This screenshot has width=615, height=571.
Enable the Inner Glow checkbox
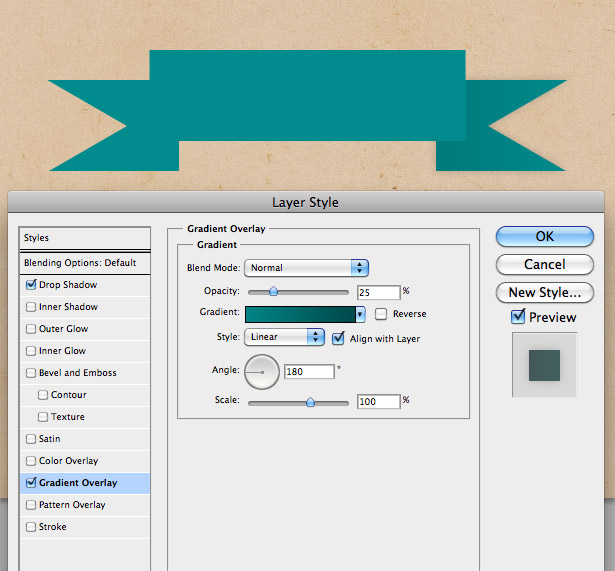coord(31,351)
